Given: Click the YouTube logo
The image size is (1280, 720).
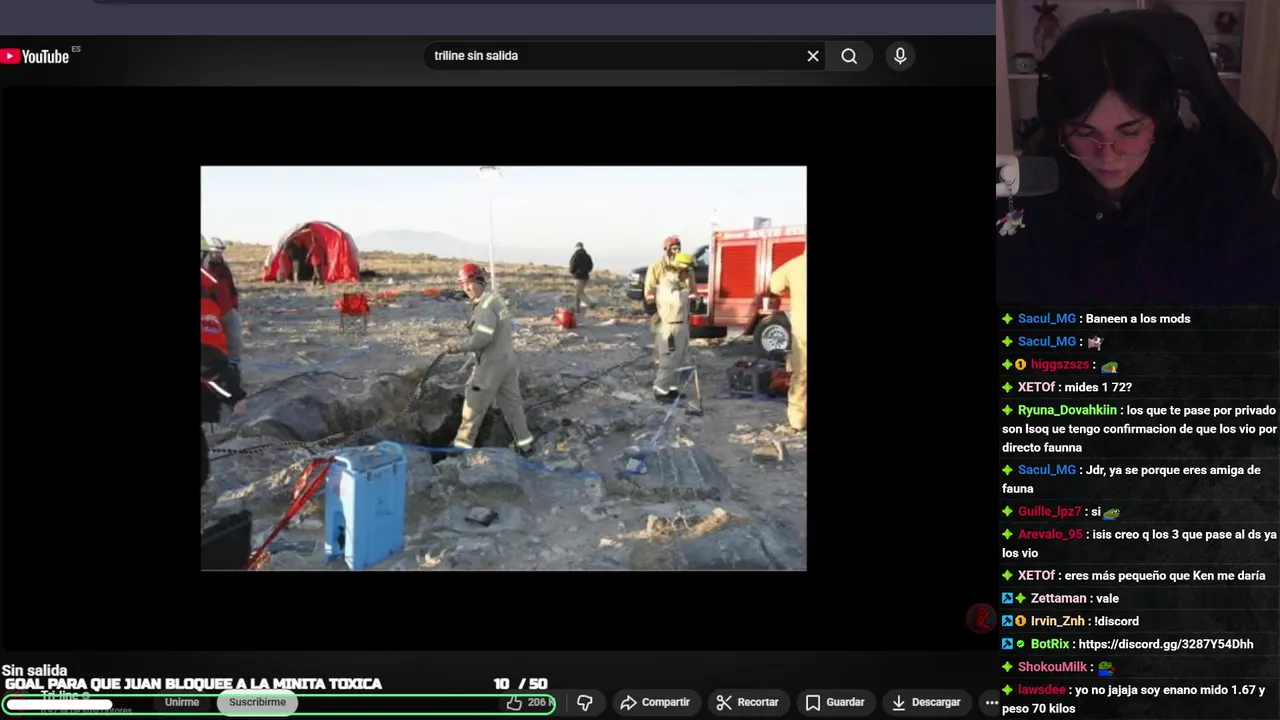Looking at the screenshot, I should 36,56.
